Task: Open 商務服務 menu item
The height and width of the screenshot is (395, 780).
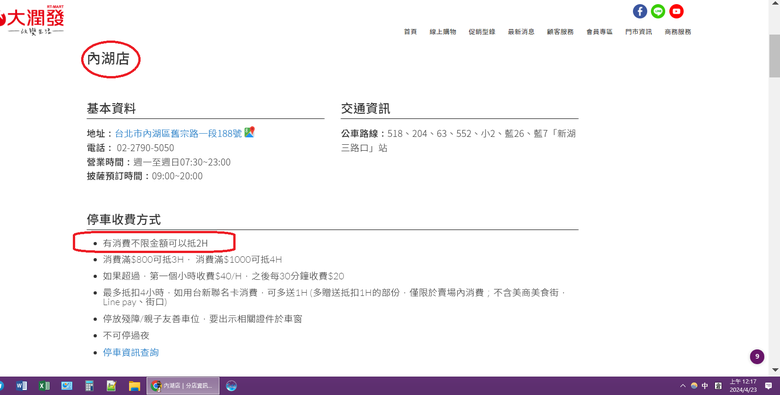Action: click(678, 32)
